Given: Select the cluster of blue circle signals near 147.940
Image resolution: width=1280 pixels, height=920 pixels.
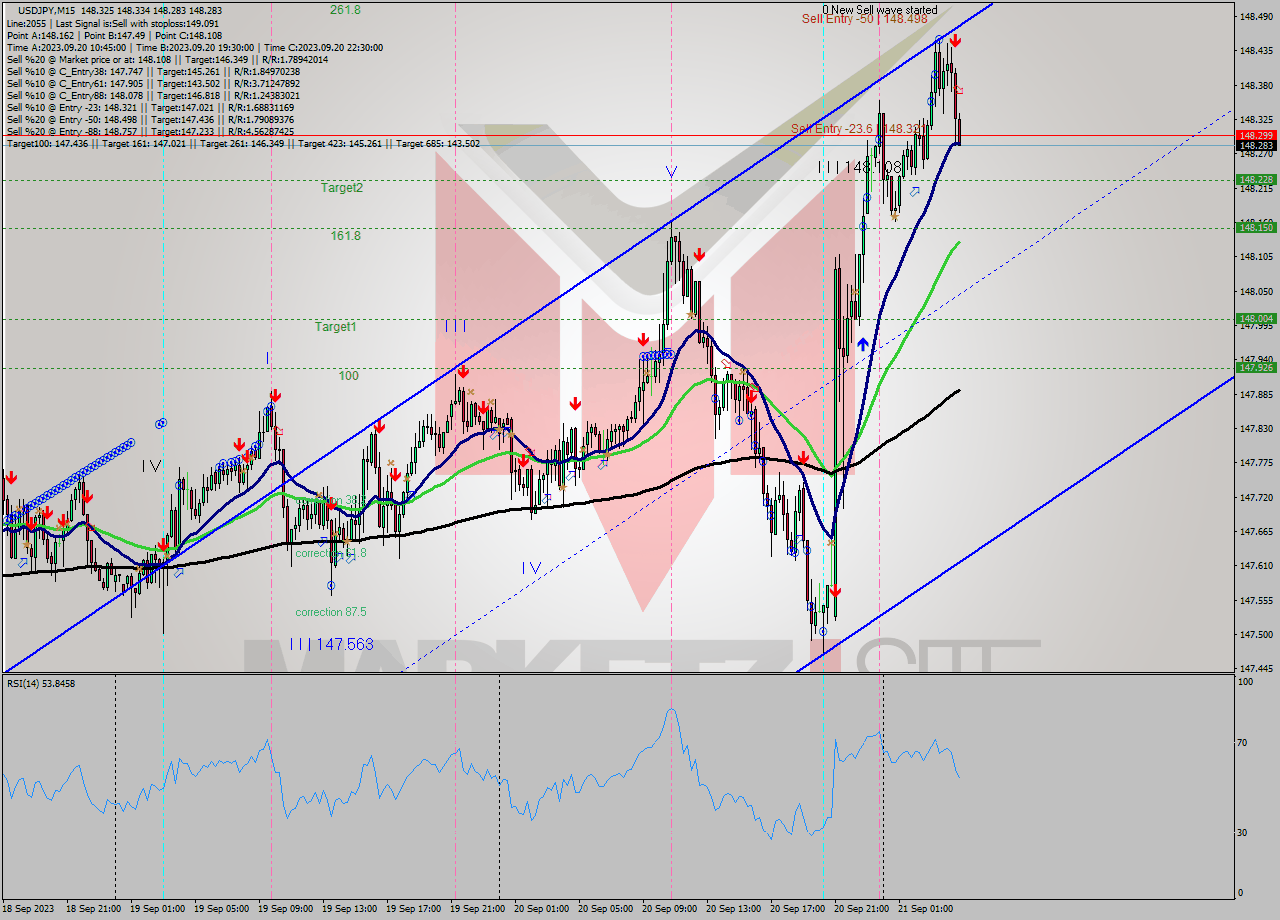Looking at the screenshot, I should click(656, 353).
